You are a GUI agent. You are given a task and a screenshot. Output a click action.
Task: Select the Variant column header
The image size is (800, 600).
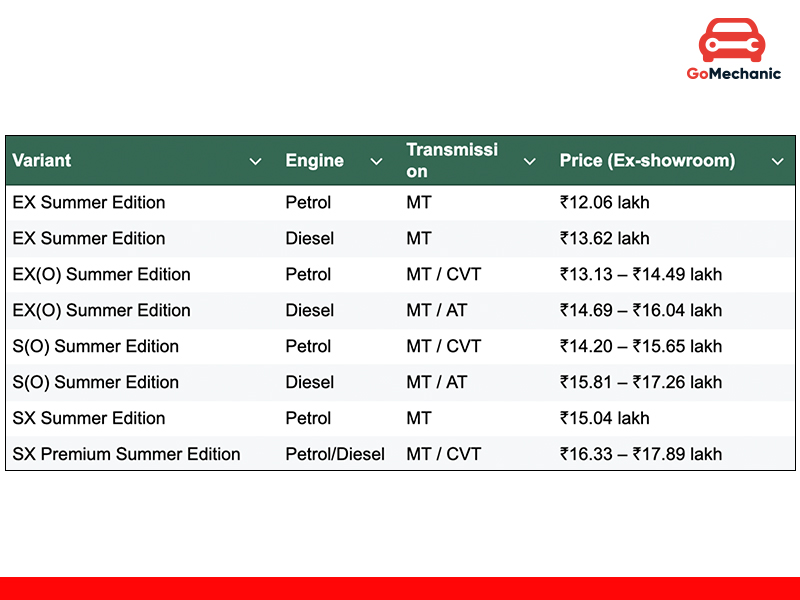[x=41, y=161]
